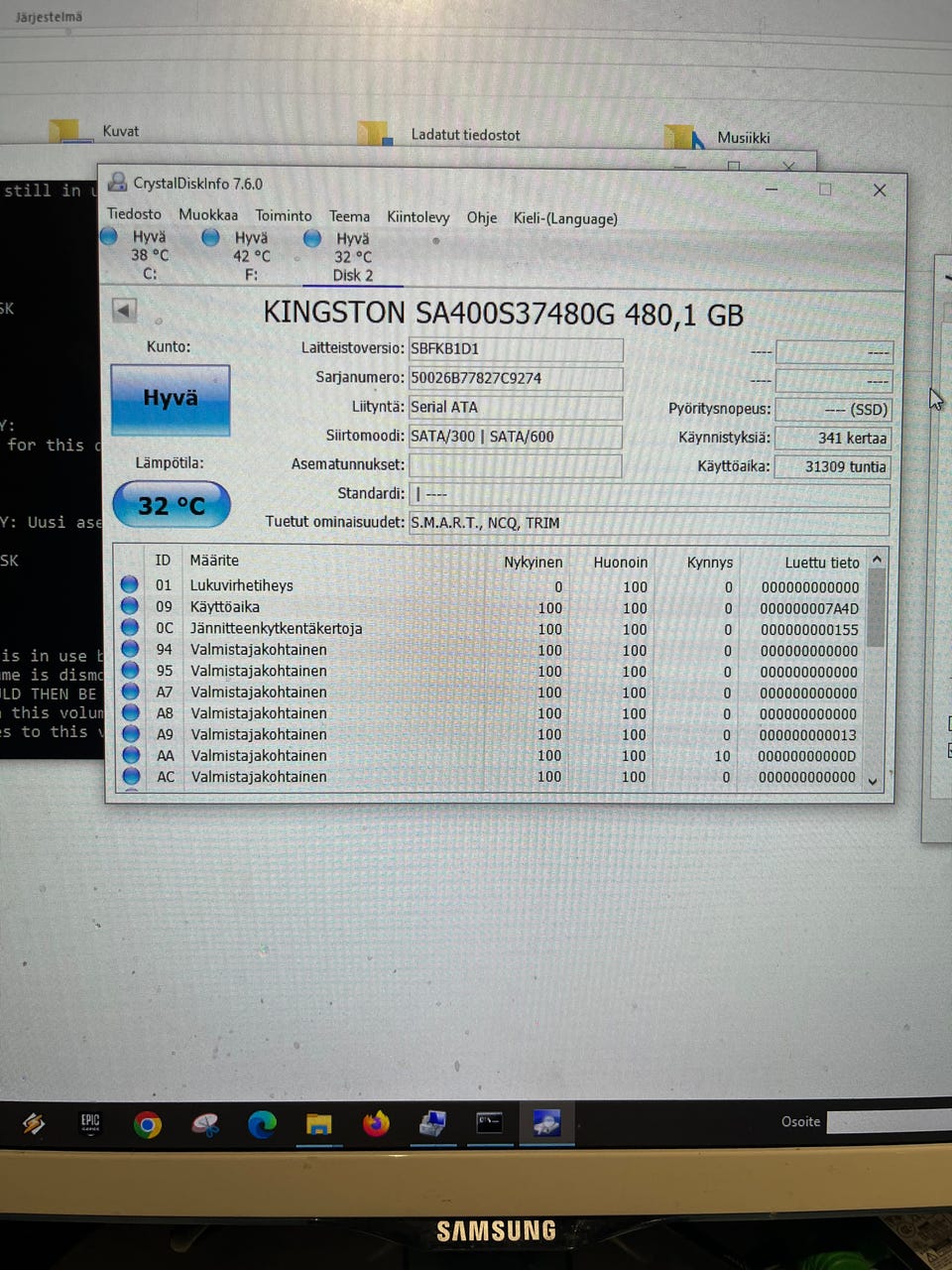The height and width of the screenshot is (1270, 952).
Task: Click the status icon of row AA
Action: click(130, 755)
